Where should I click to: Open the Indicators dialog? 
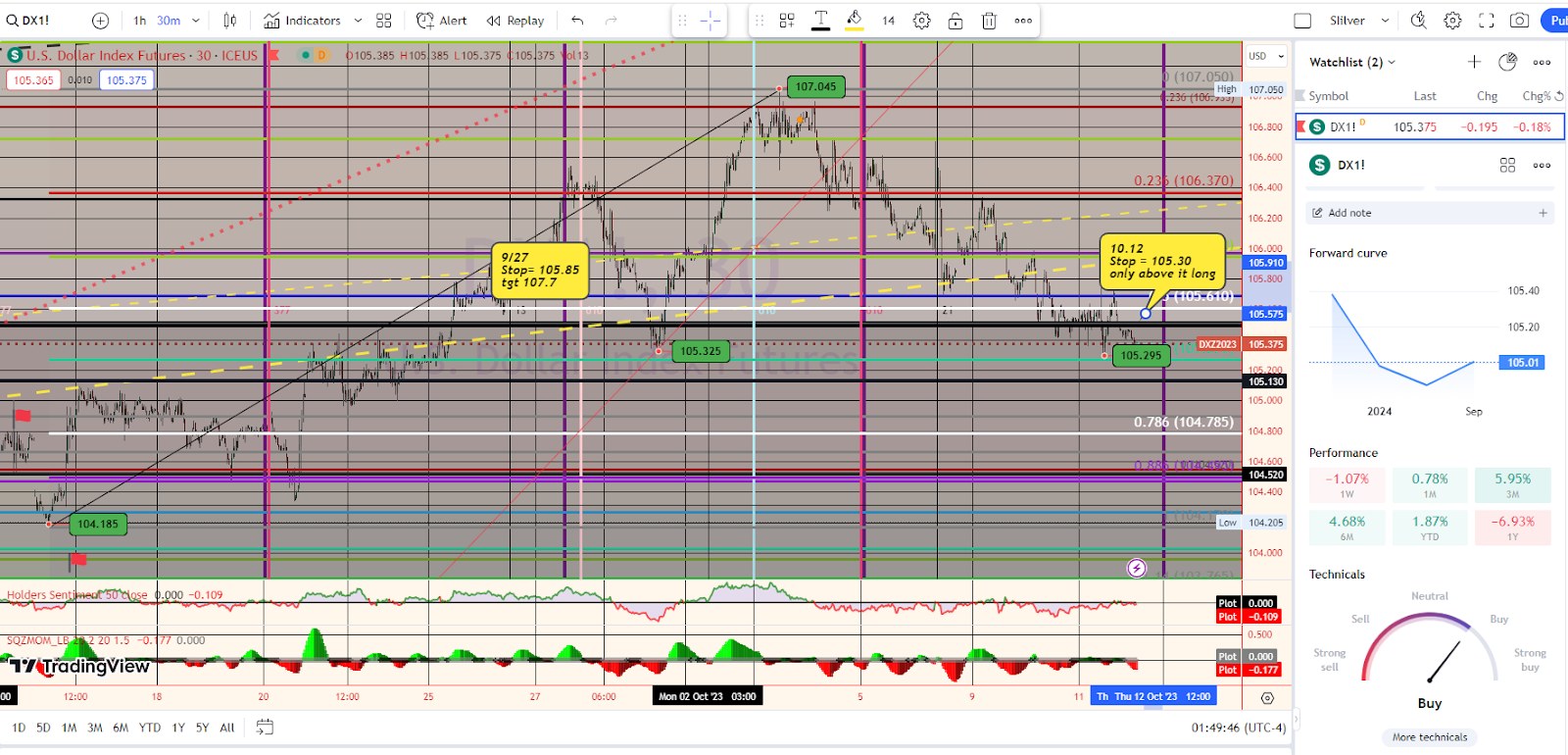pyautogui.click(x=302, y=21)
